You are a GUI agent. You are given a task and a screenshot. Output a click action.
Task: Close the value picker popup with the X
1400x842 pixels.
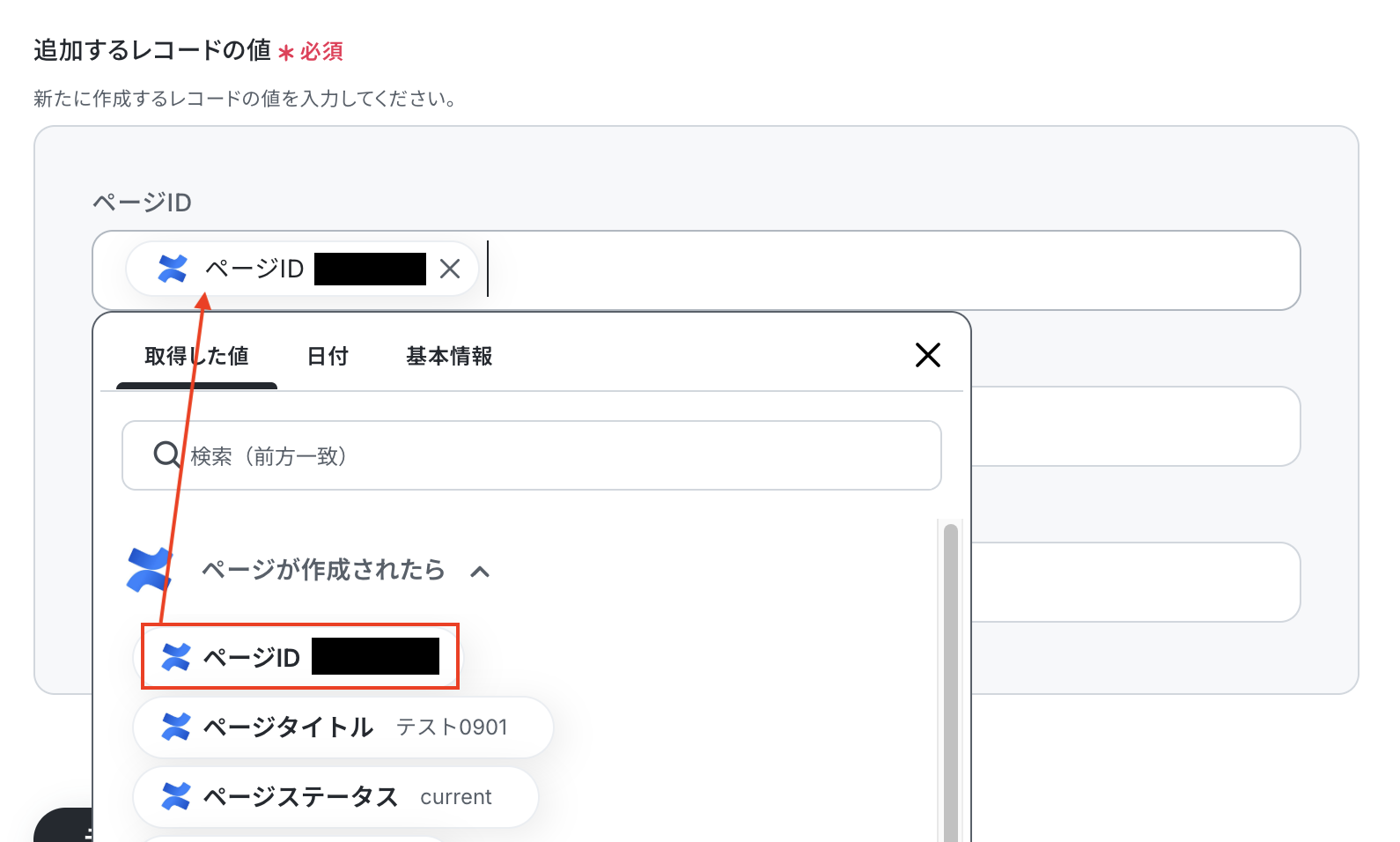coord(928,355)
